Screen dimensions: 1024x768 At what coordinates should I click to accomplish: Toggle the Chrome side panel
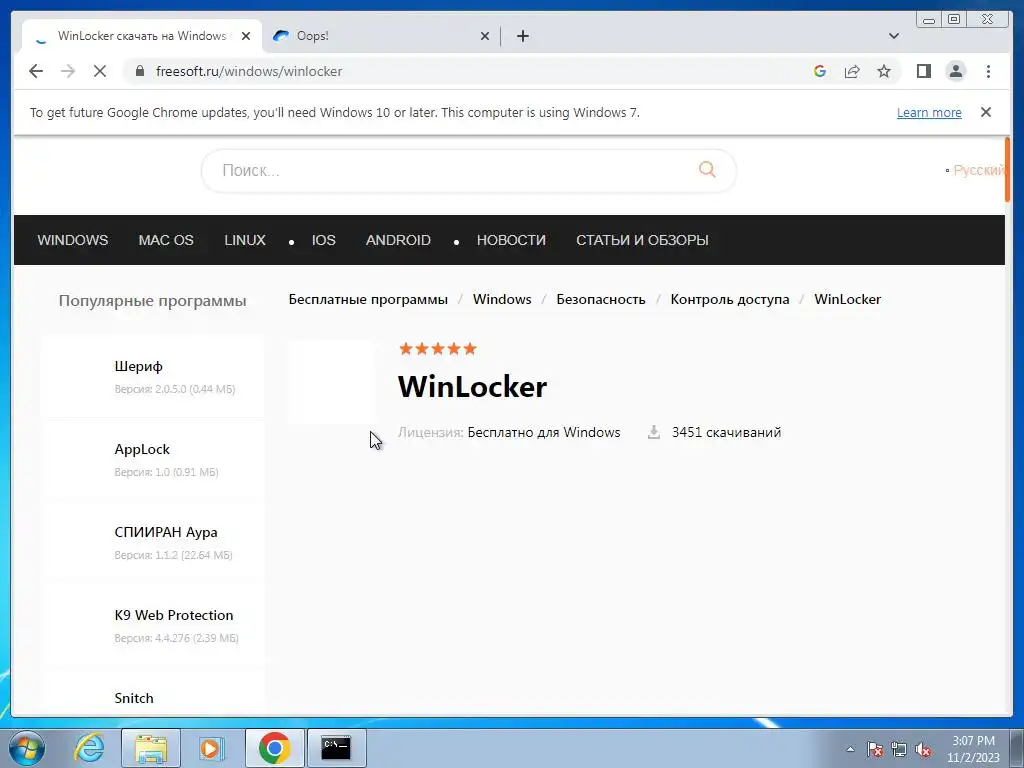click(x=923, y=71)
